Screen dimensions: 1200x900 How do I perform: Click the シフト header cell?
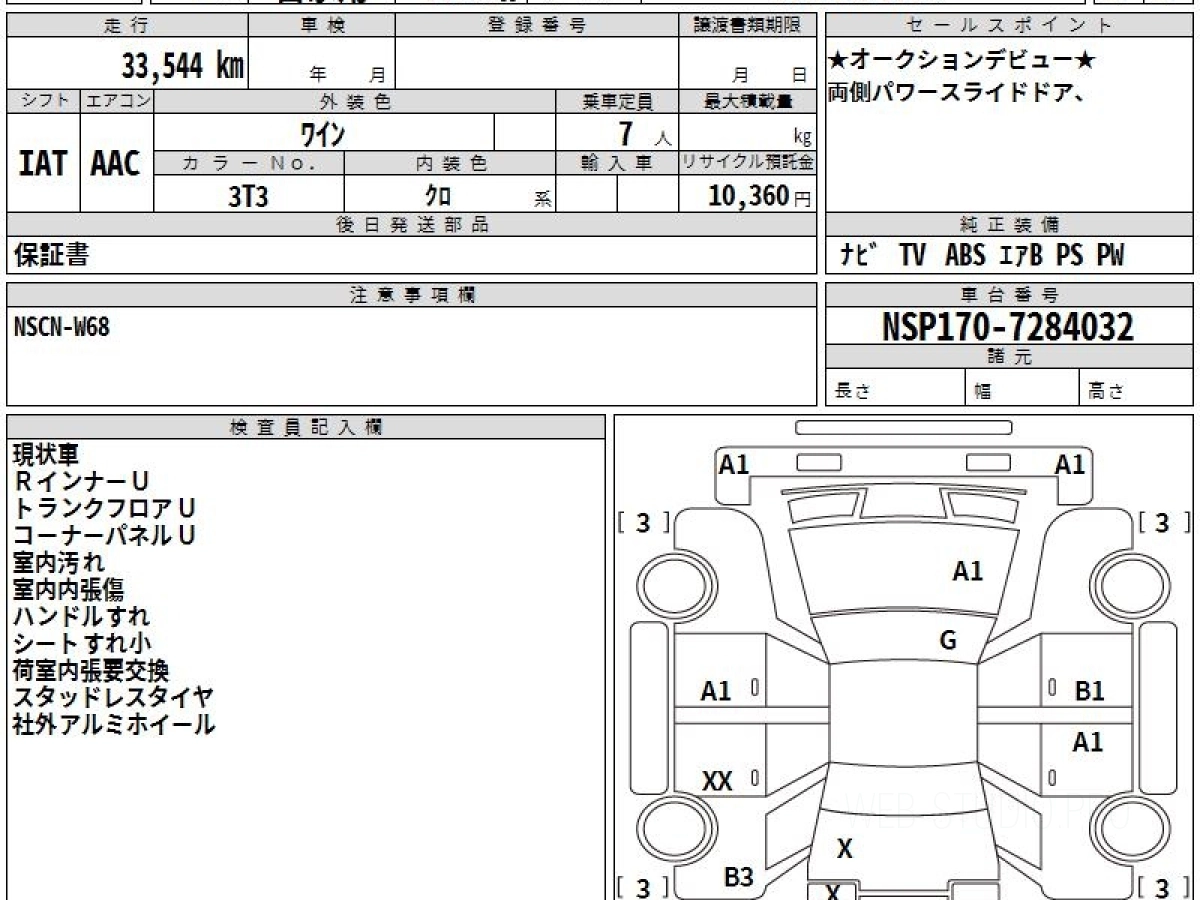point(44,101)
